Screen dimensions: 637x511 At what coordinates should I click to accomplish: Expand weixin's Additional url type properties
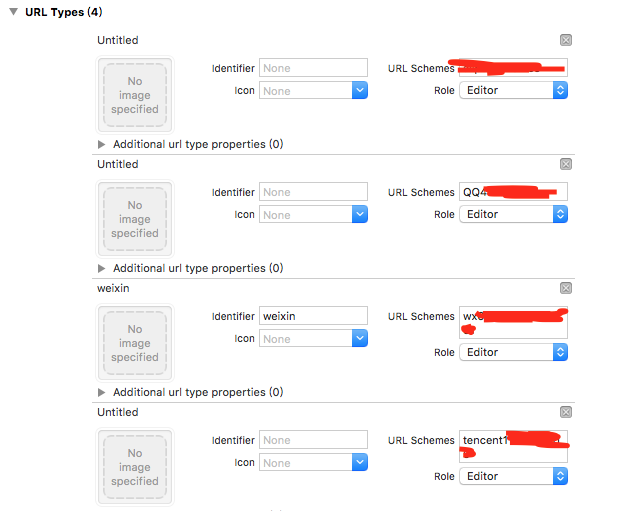coord(102,392)
